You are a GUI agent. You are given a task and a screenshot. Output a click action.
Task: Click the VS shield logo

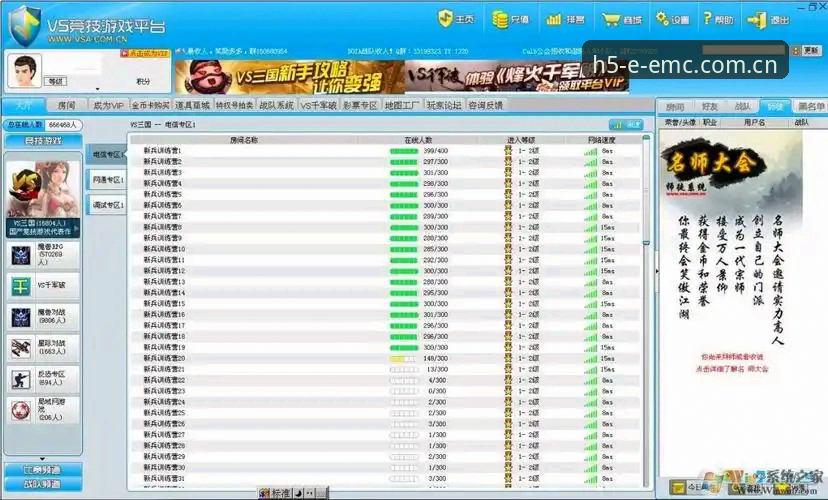pyautogui.click(x=24, y=26)
